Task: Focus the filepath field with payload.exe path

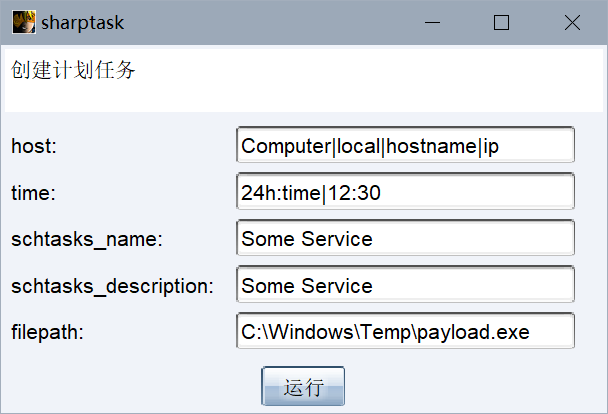Action: pos(405,331)
